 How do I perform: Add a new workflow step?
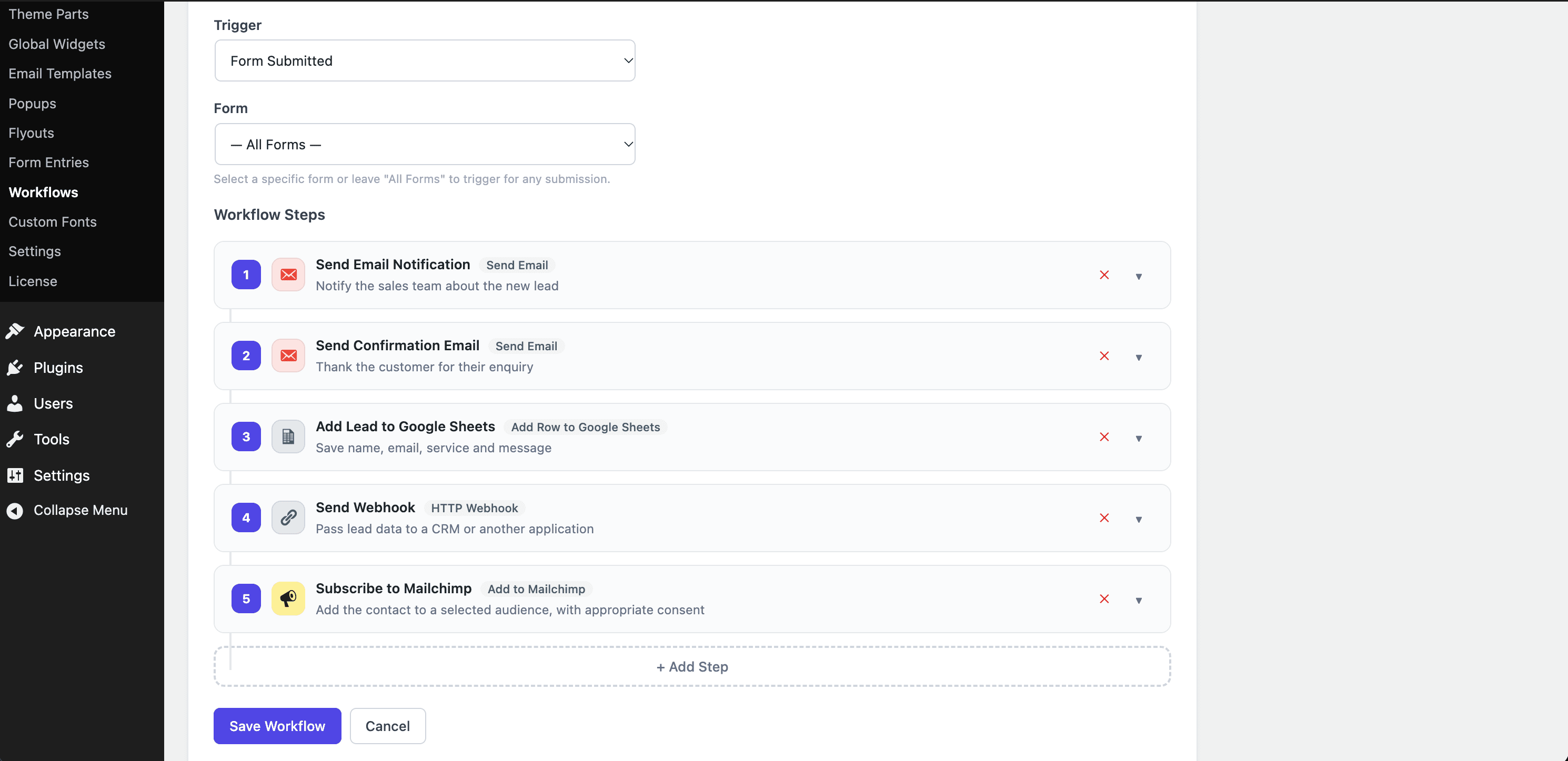[x=692, y=667]
